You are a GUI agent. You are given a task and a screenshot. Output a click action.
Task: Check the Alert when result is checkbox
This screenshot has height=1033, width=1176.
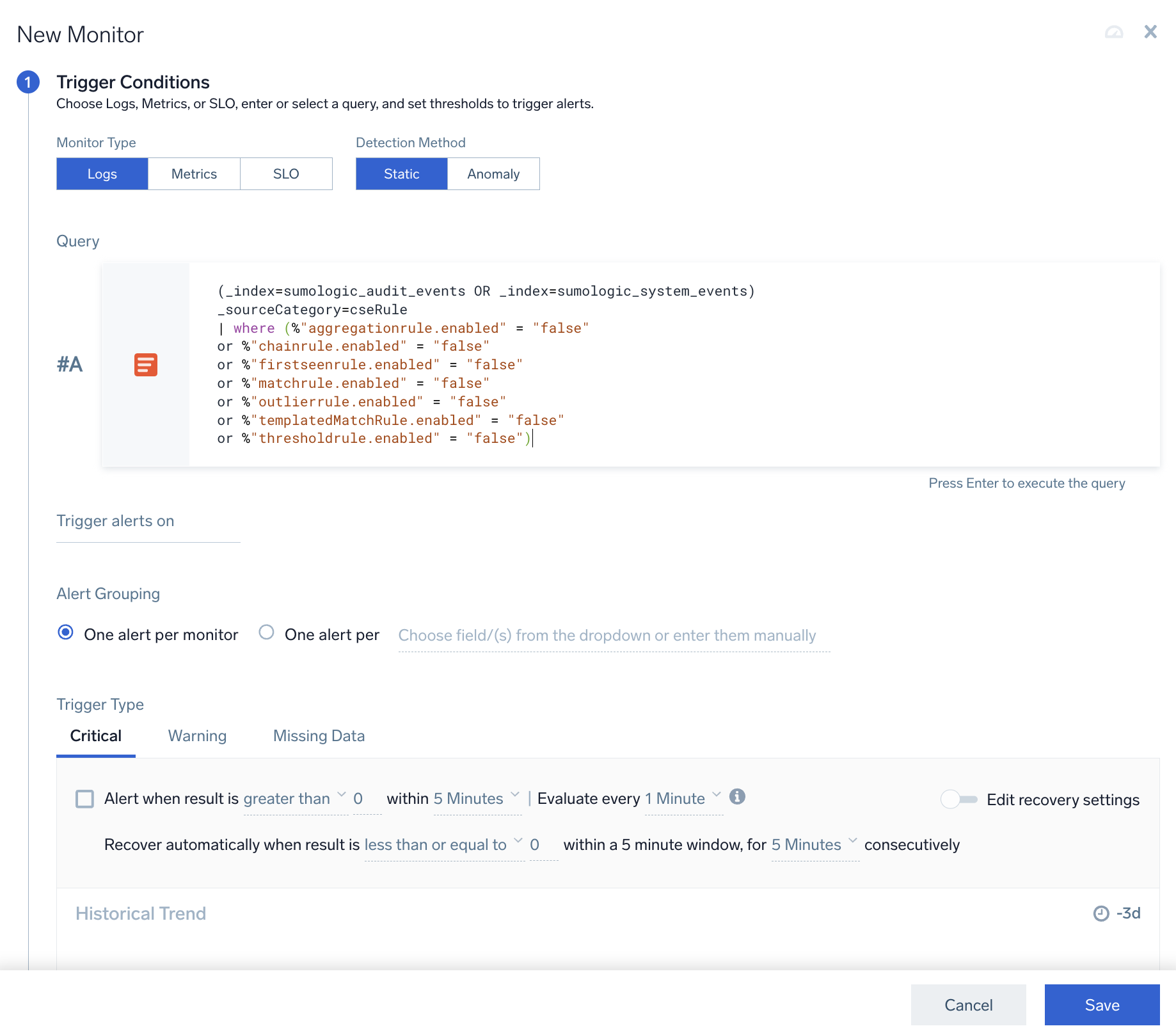tap(84, 799)
